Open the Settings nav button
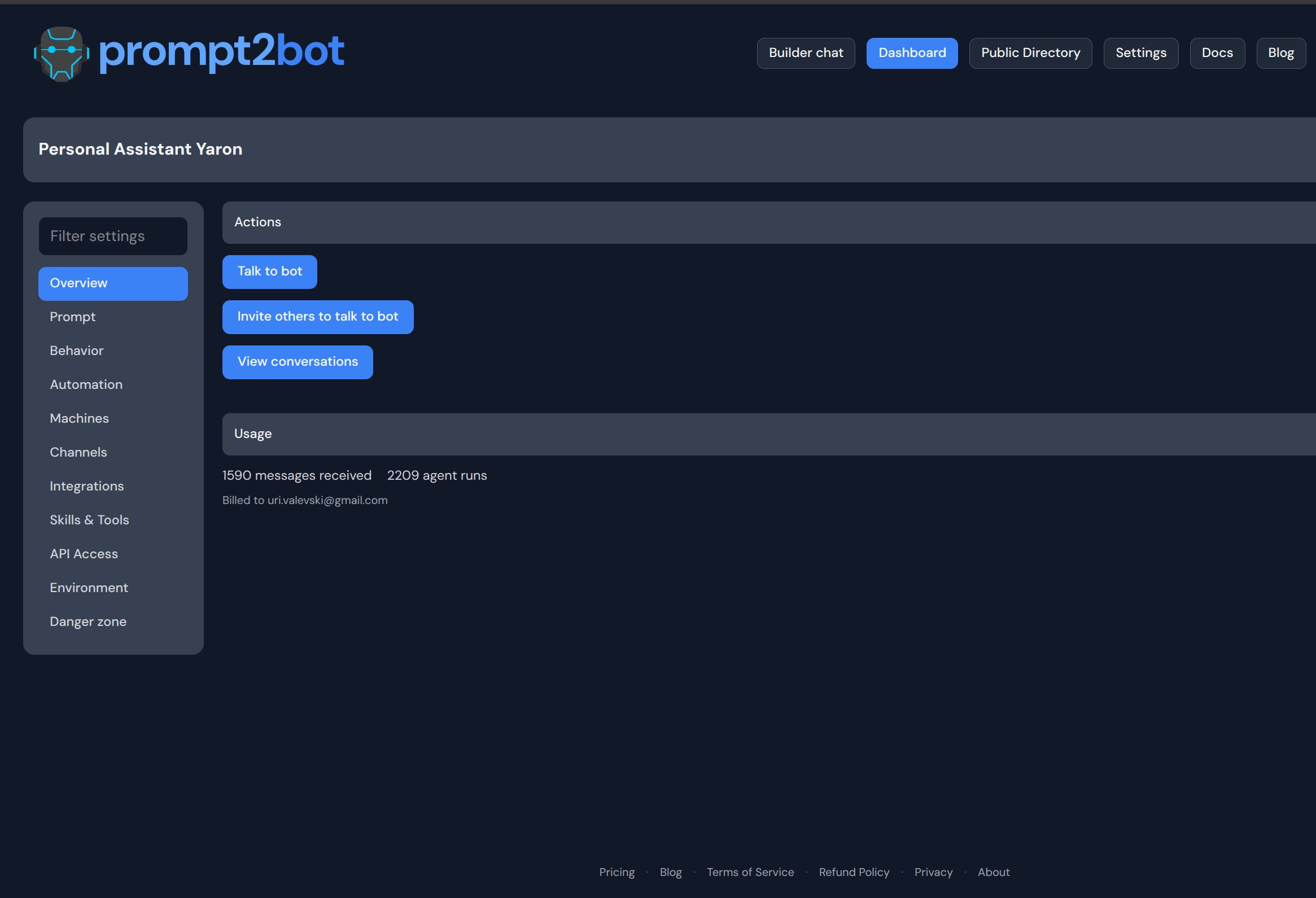Screen dimensions: 1316x898 pos(1140,53)
